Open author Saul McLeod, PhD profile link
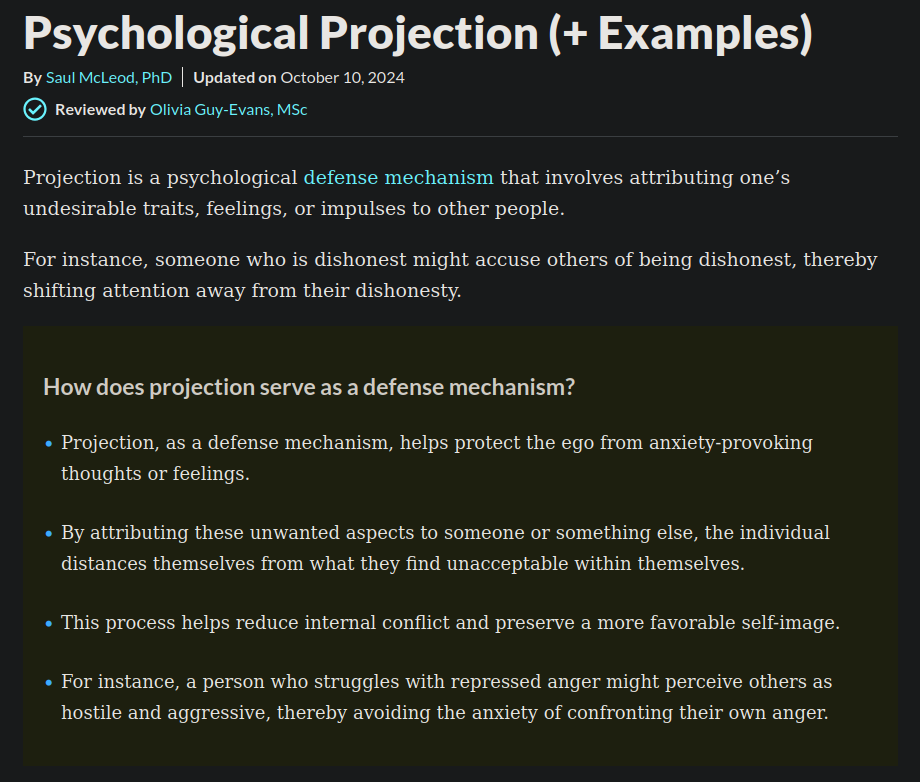This screenshot has height=782, width=920. coord(109,77)
